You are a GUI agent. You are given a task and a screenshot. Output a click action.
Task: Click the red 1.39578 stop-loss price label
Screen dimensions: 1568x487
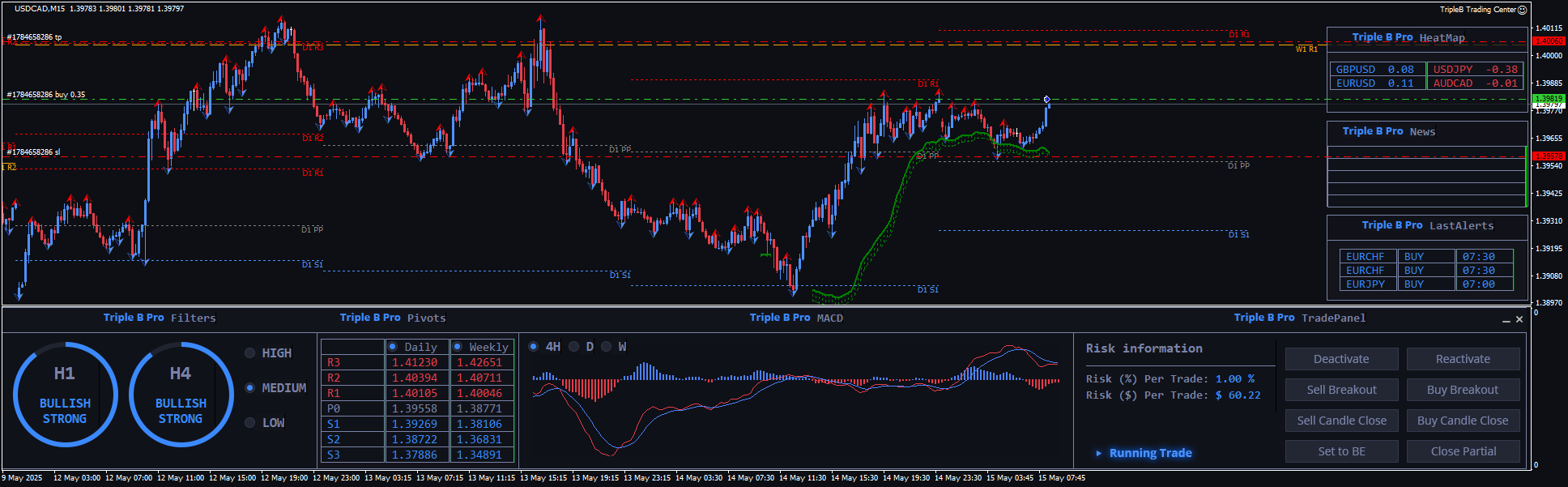pyautogui.click(x=1549, y=156)
